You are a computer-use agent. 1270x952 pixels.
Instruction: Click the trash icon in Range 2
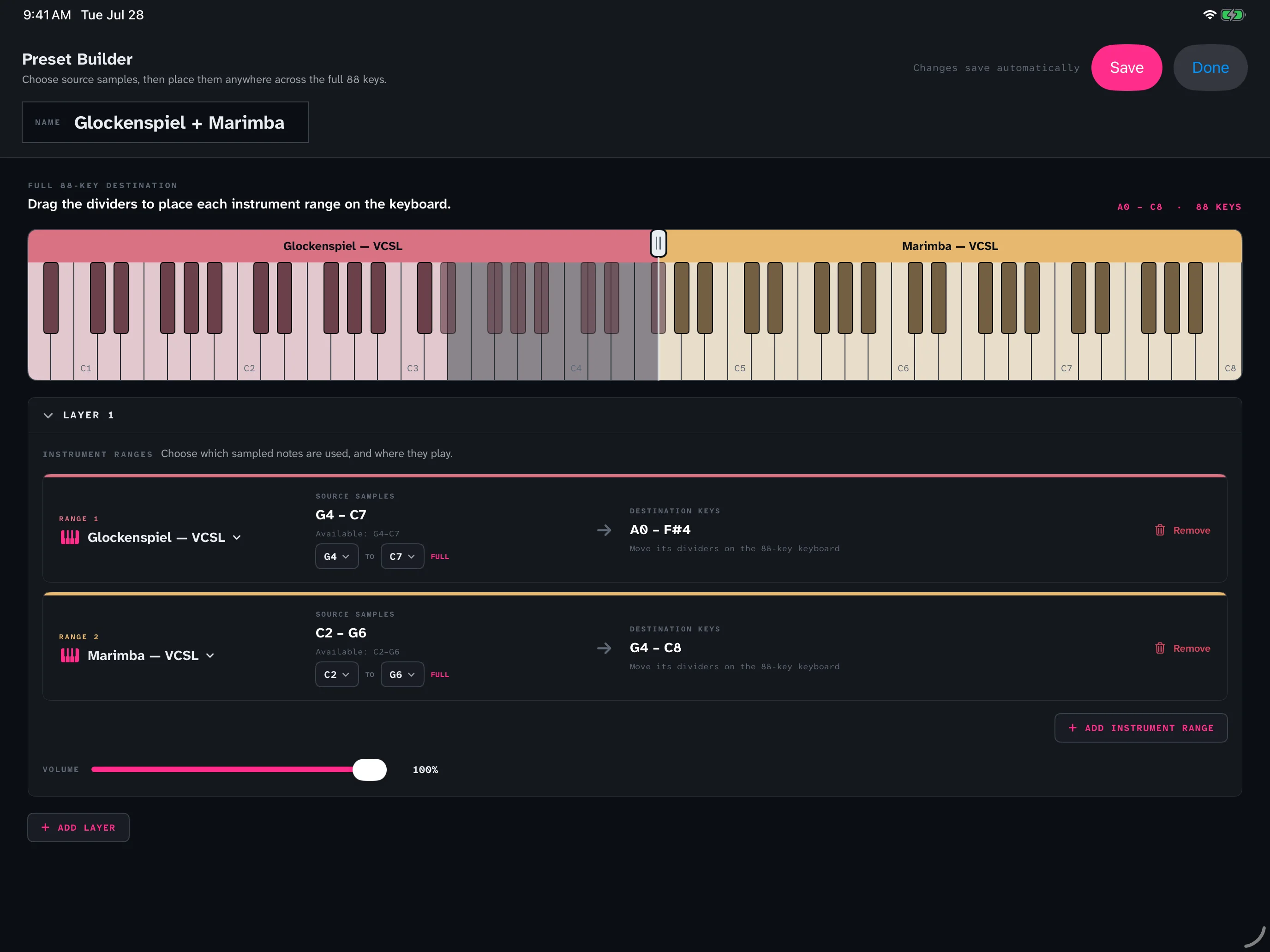click(1160, 648)
